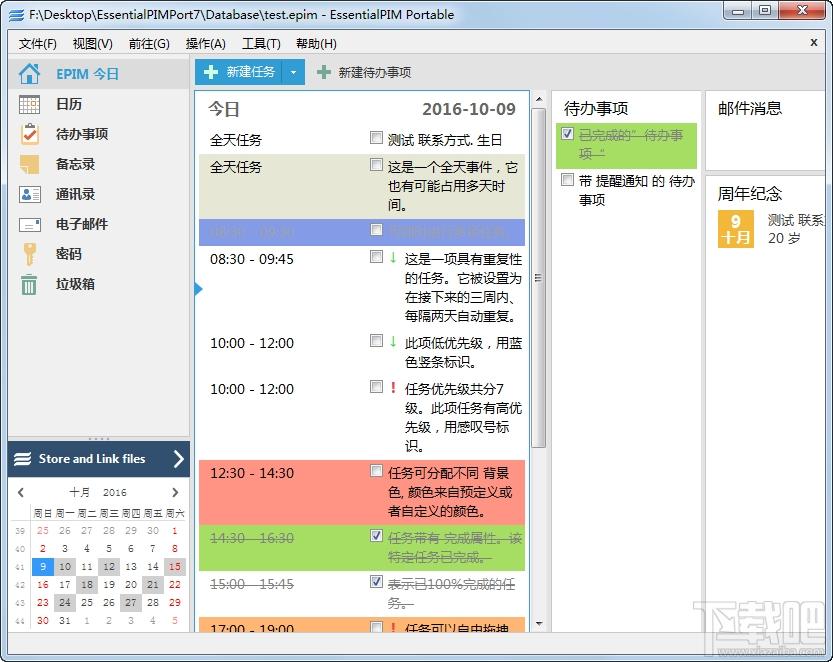Open the 日历 calendar module icon
833x662 pixels.
(x=30, y=104)
